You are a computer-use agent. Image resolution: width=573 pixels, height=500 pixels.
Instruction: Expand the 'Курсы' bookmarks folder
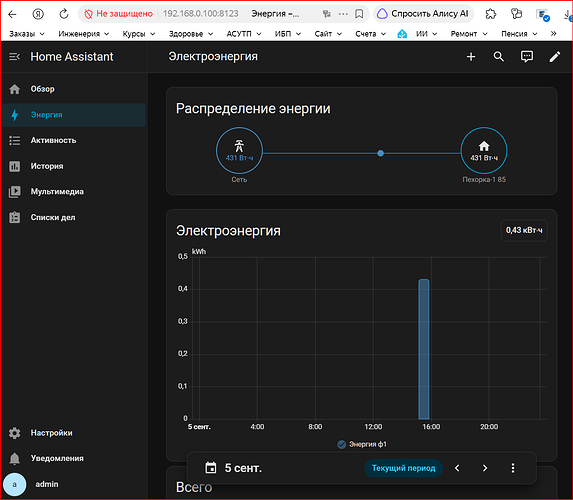pos(139,34)
